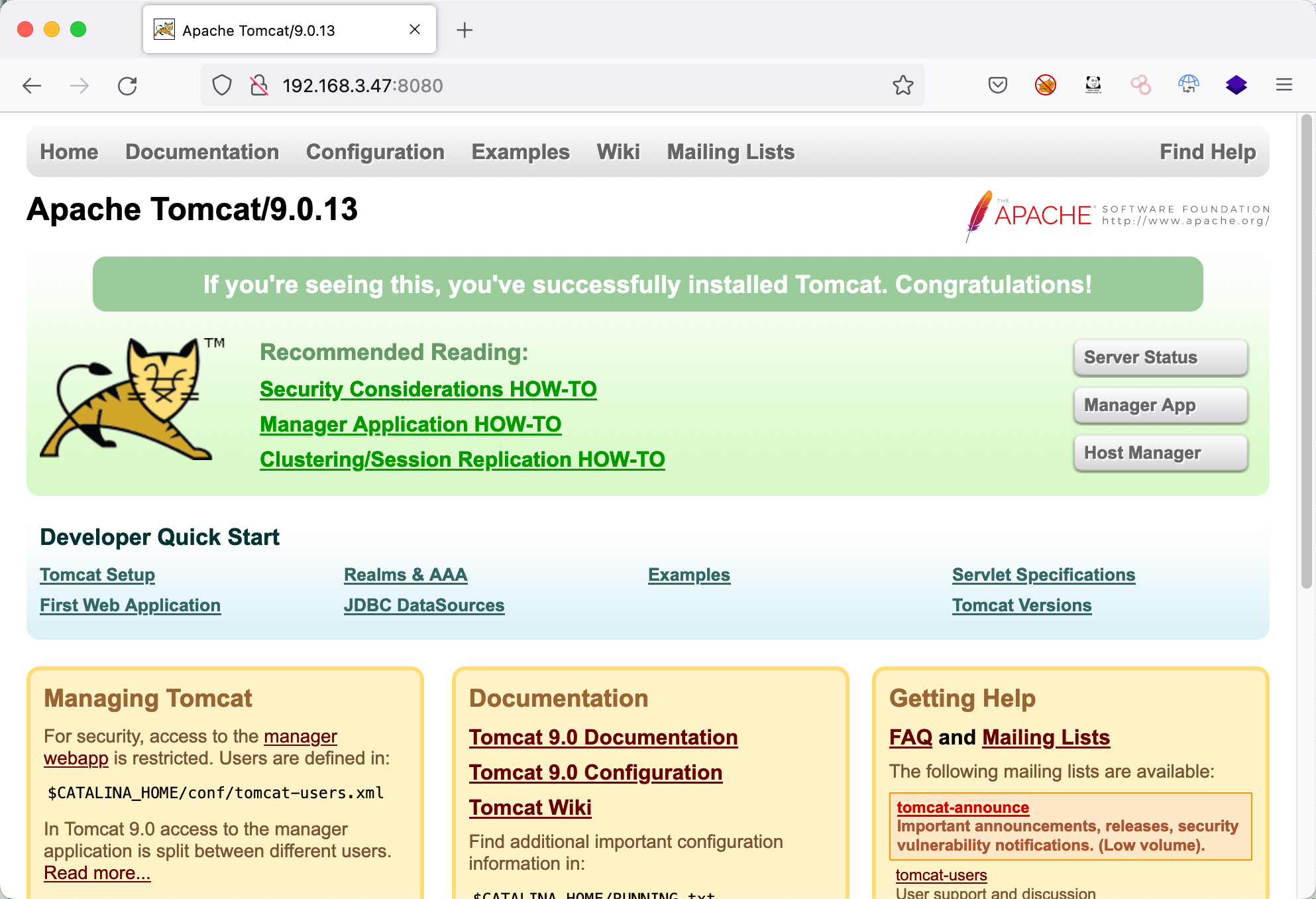
Task: Bookmark page with star icon
Action: coord(903,86)
